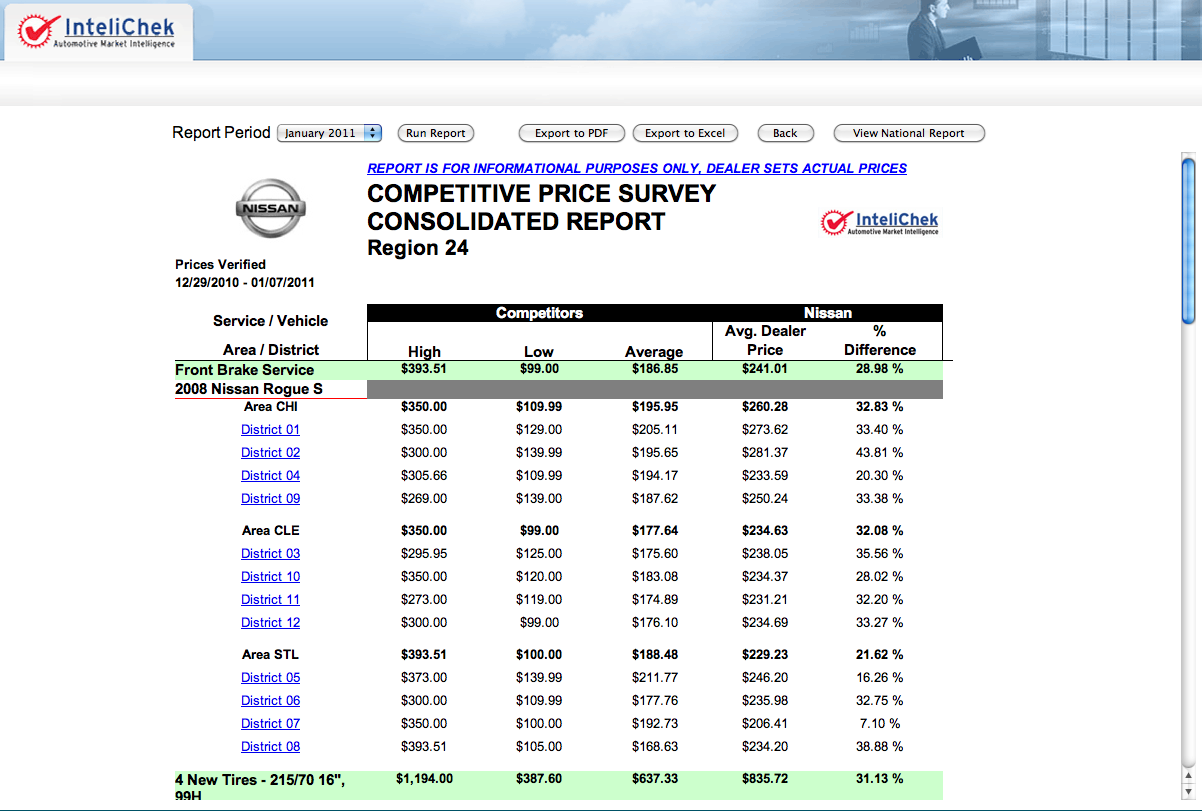Click the 43.81 % difference value

[879, 453]
